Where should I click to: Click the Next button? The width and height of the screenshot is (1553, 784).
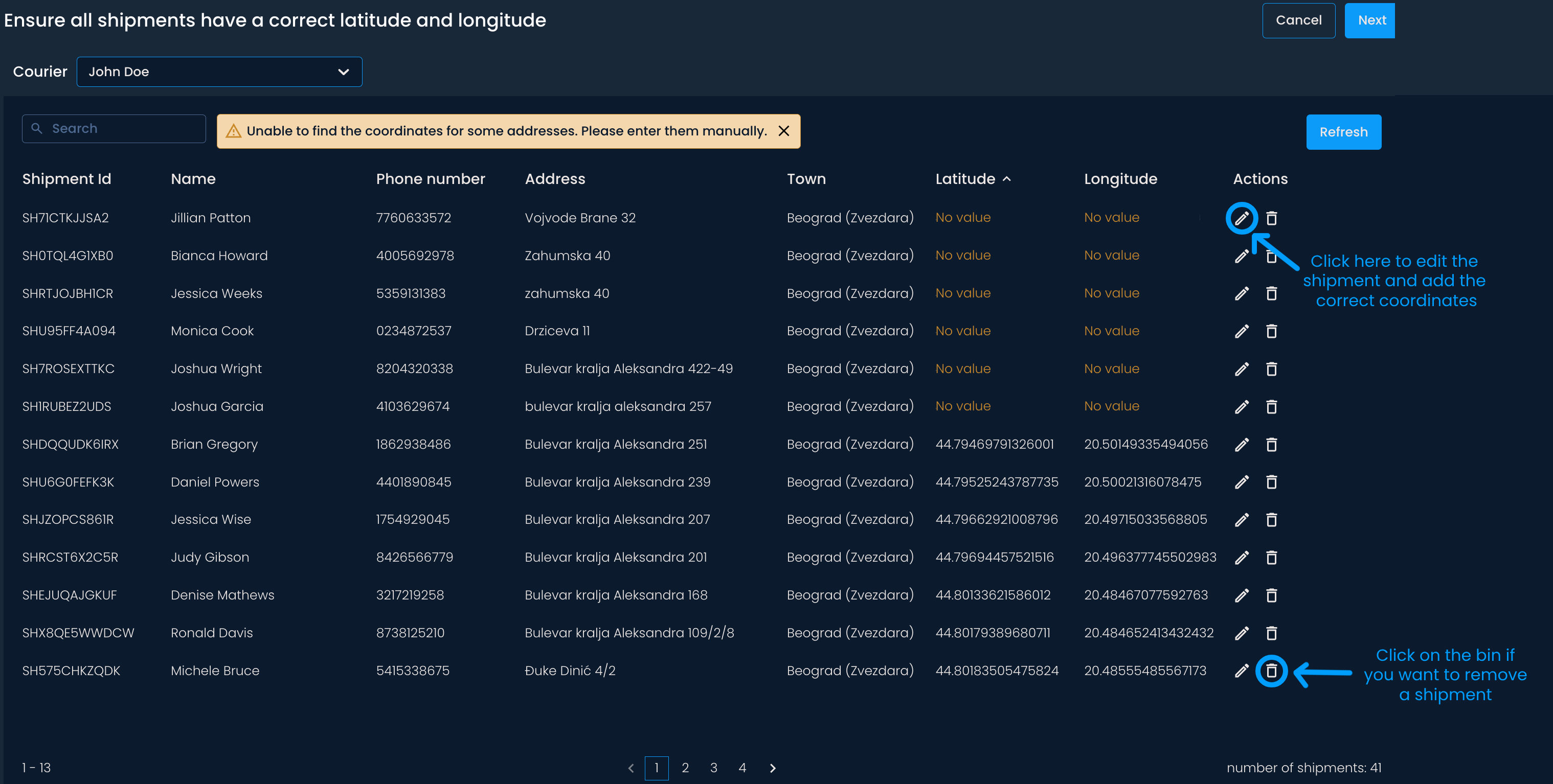tap(1371, 20)
